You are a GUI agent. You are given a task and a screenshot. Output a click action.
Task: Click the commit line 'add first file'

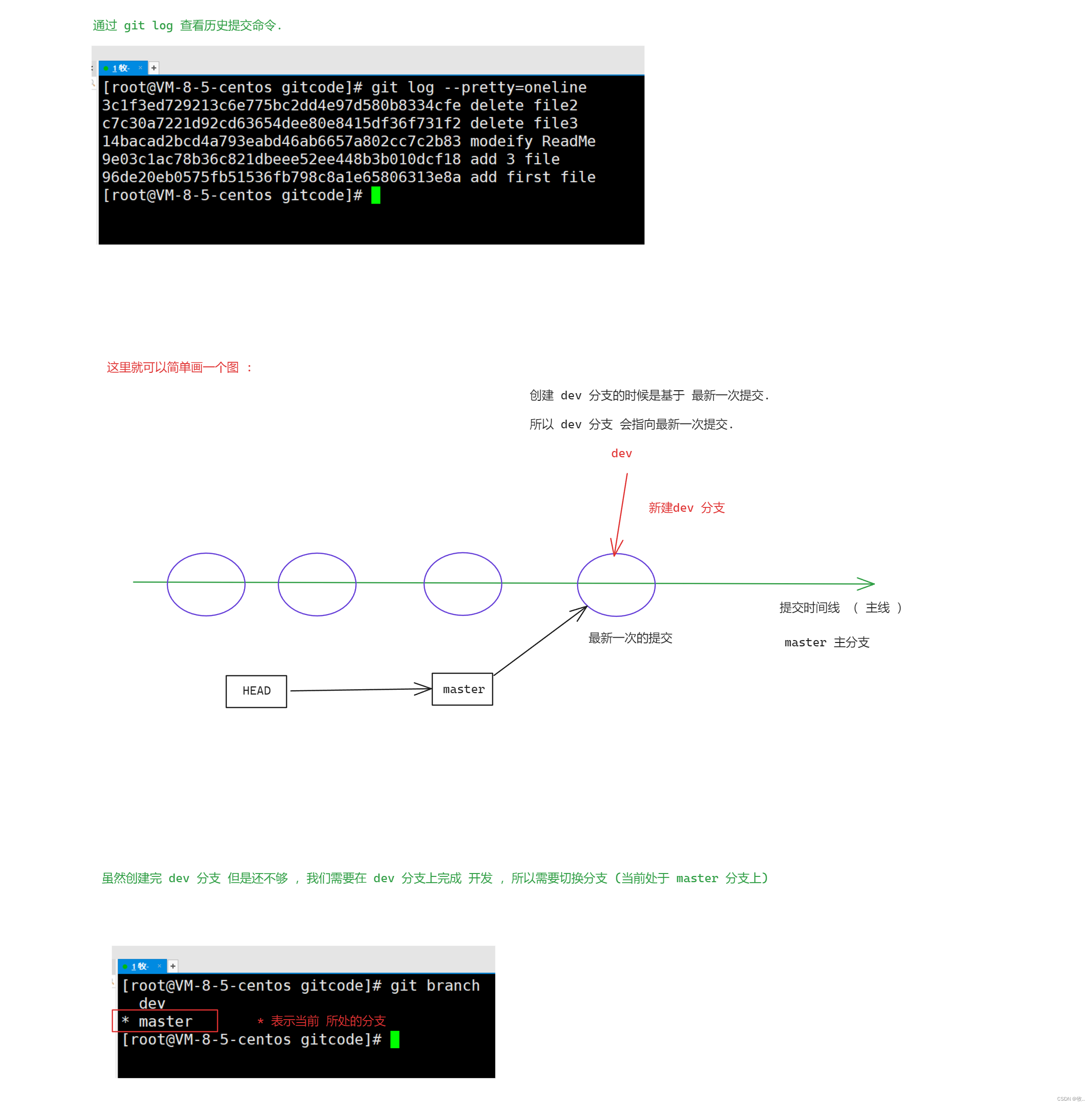[348, 178]
